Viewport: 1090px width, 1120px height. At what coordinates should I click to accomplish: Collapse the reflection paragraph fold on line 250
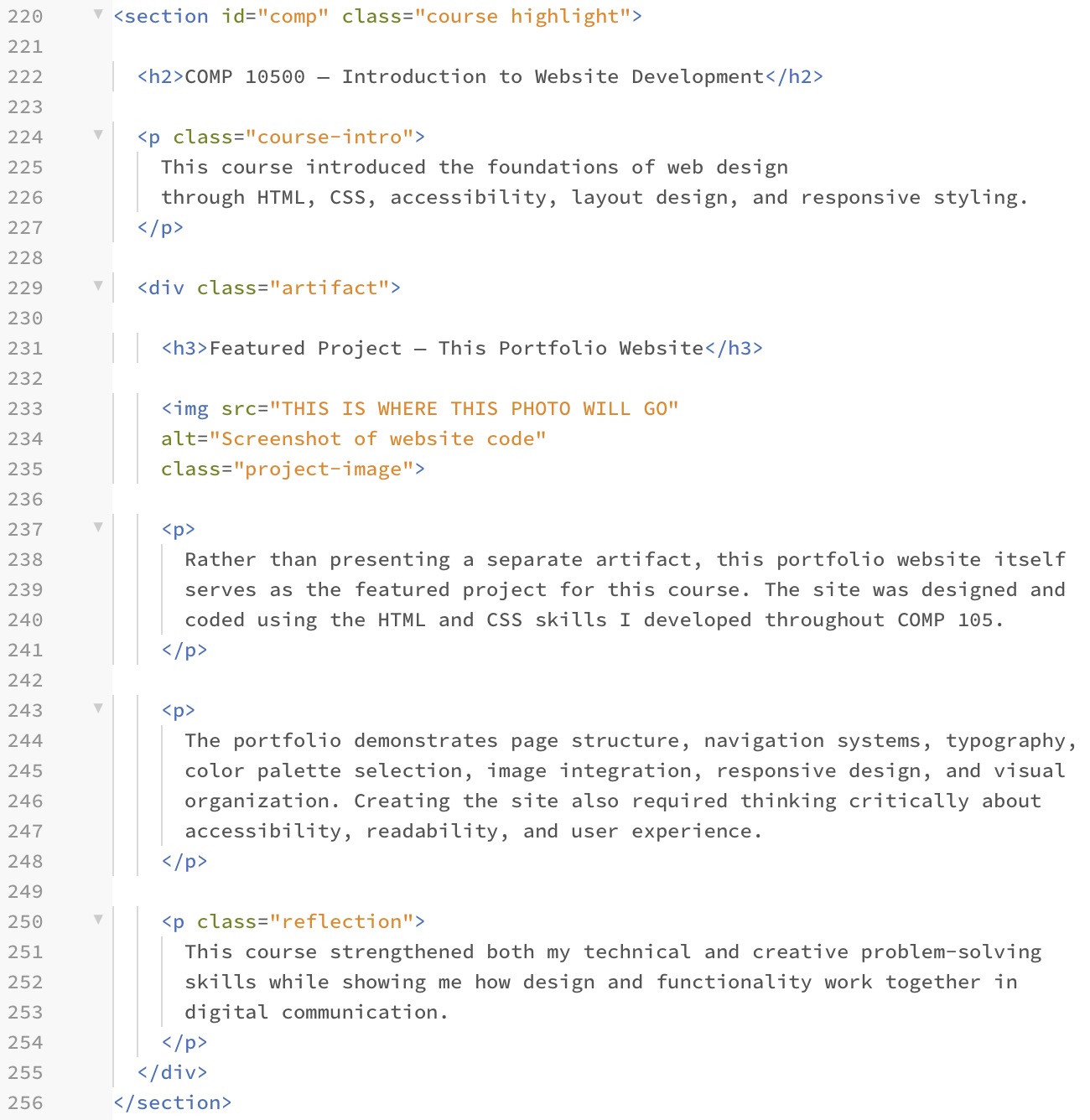(x=98, y=919)
